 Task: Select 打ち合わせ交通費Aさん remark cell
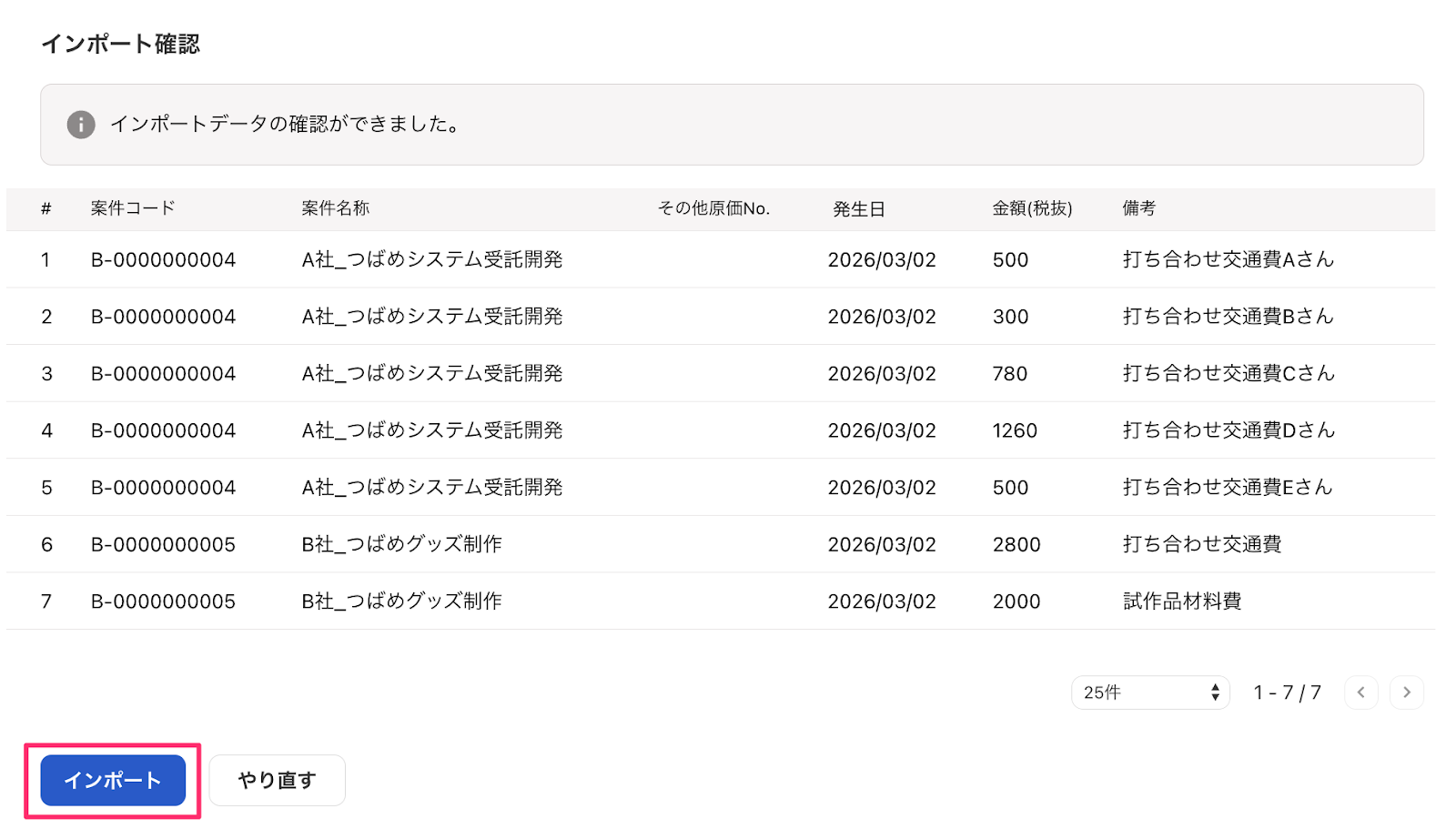[x=1228, y=259]
